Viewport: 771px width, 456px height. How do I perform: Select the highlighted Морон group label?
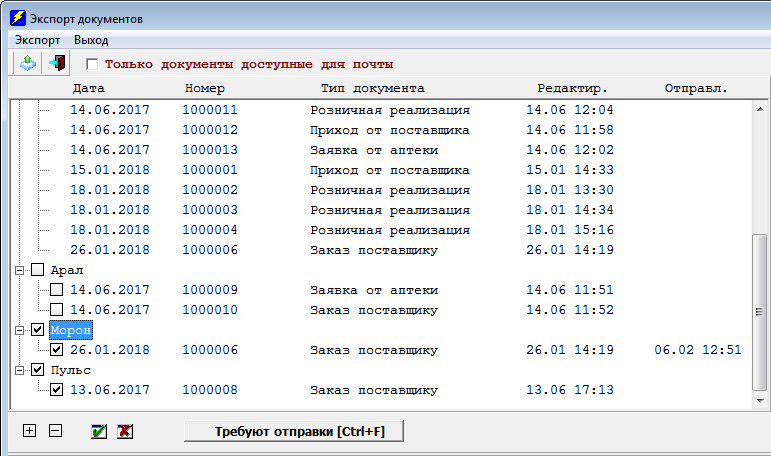(71, 330)
